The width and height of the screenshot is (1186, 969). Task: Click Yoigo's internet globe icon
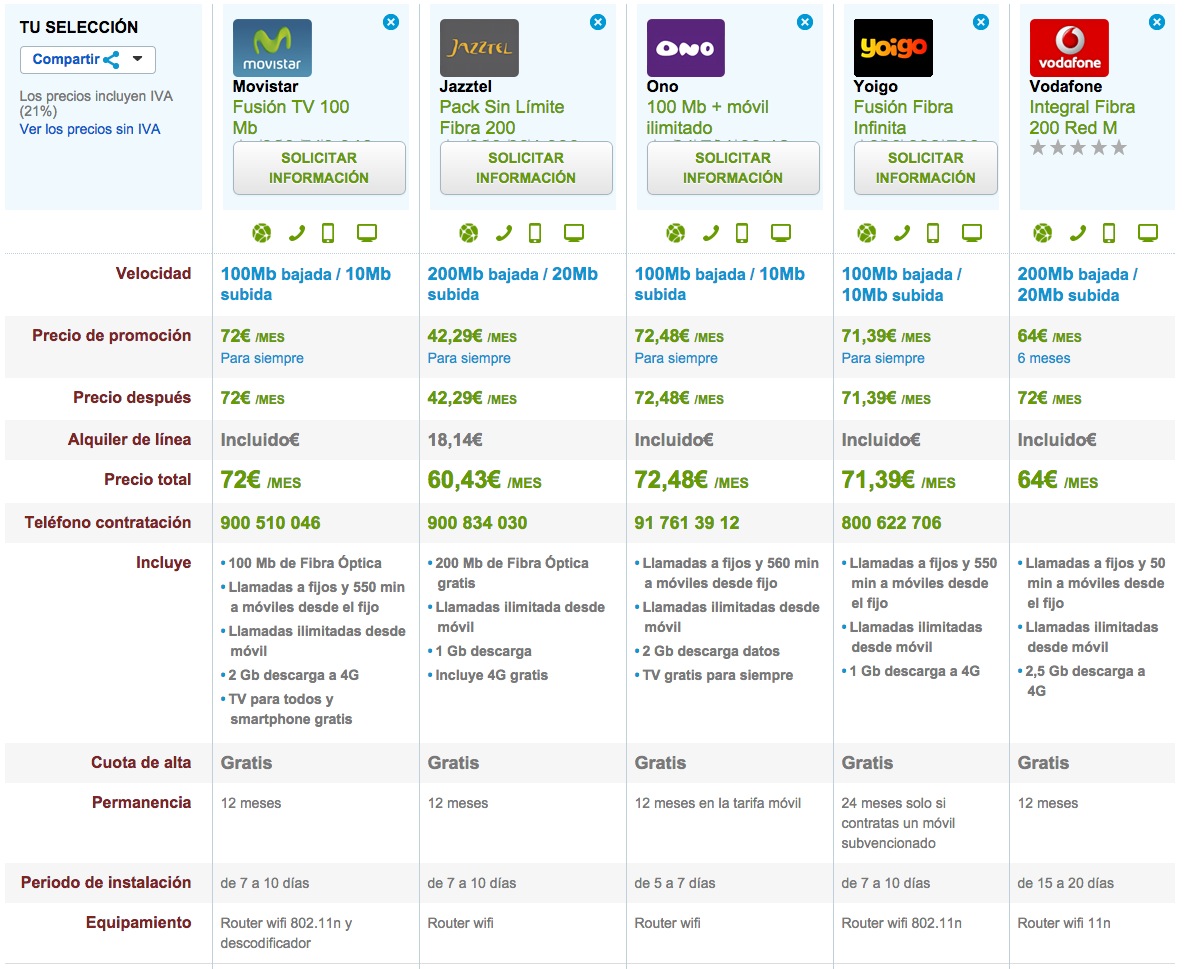(x=867, y=233)
